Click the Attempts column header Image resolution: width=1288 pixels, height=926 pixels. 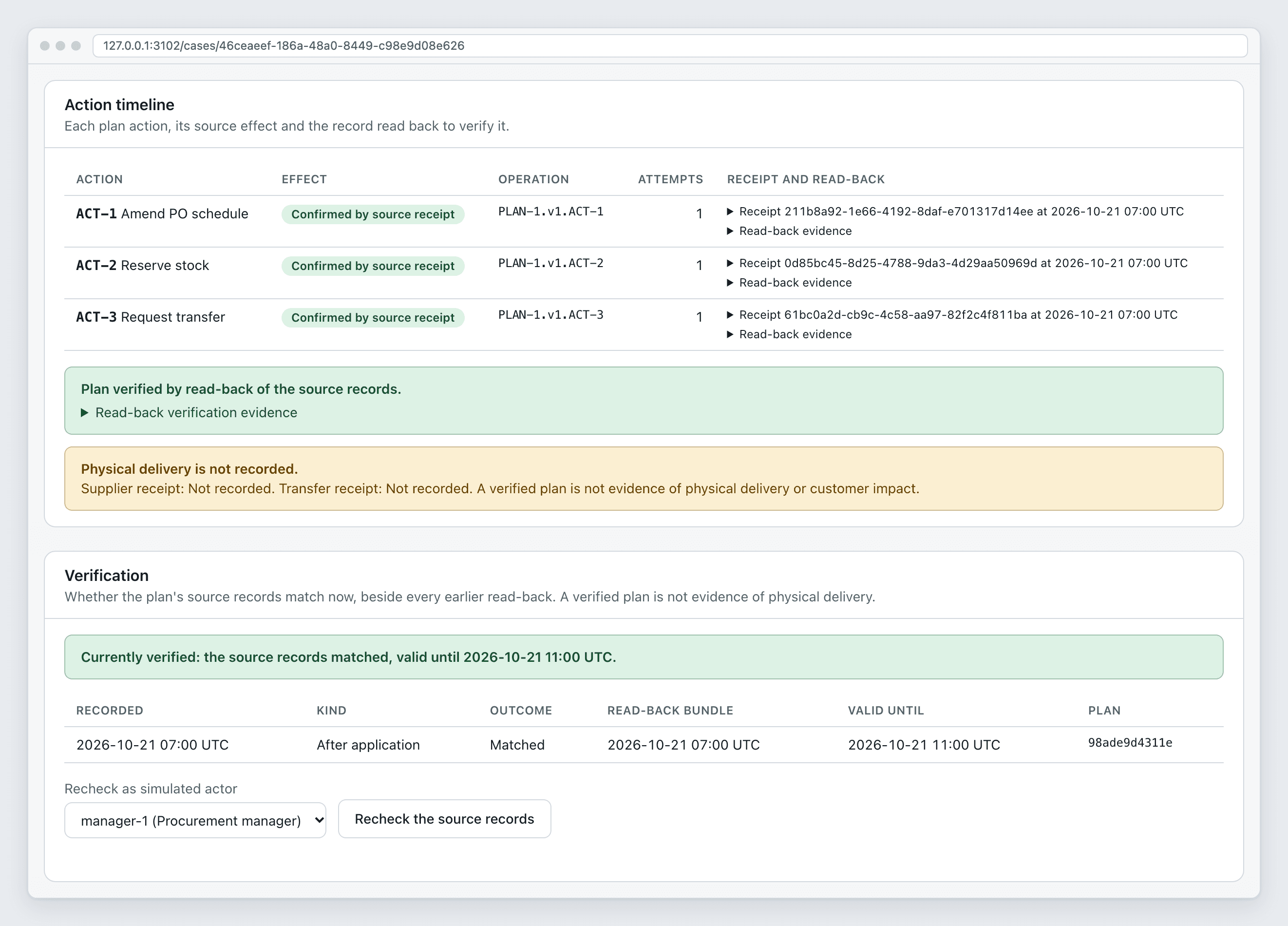pyautogui.click(x=670, y=179)
